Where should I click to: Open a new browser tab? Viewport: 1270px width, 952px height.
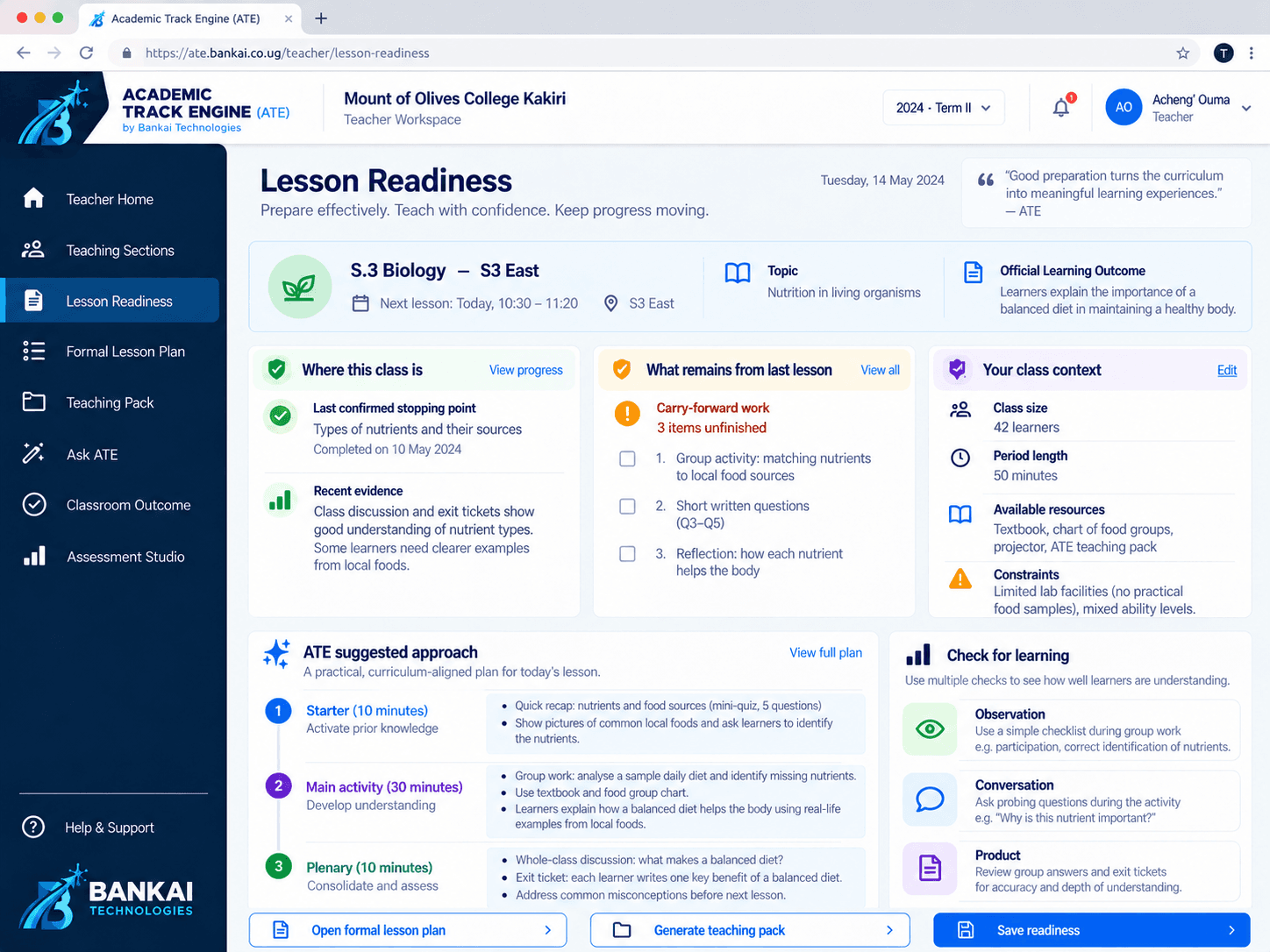pos(321,18)
